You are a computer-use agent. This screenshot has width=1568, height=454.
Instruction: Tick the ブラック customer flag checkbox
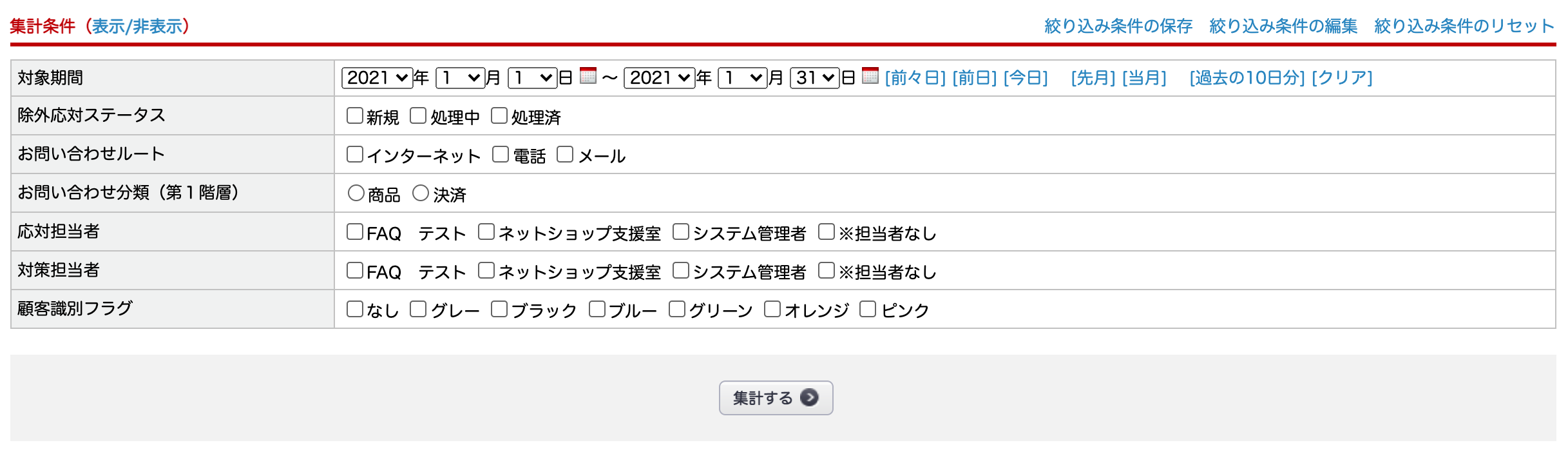499,310
